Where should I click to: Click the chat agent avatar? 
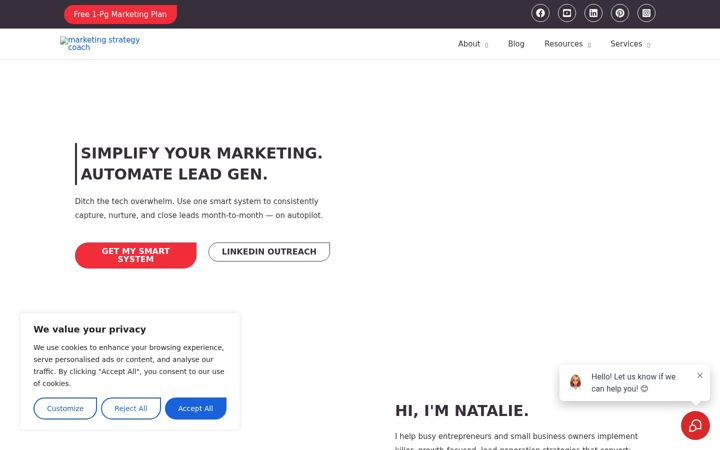575,382
